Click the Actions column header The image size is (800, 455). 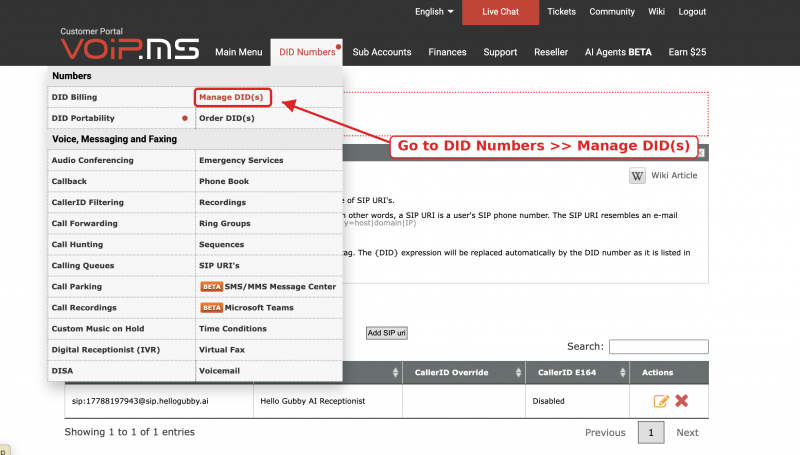point(669,373)
